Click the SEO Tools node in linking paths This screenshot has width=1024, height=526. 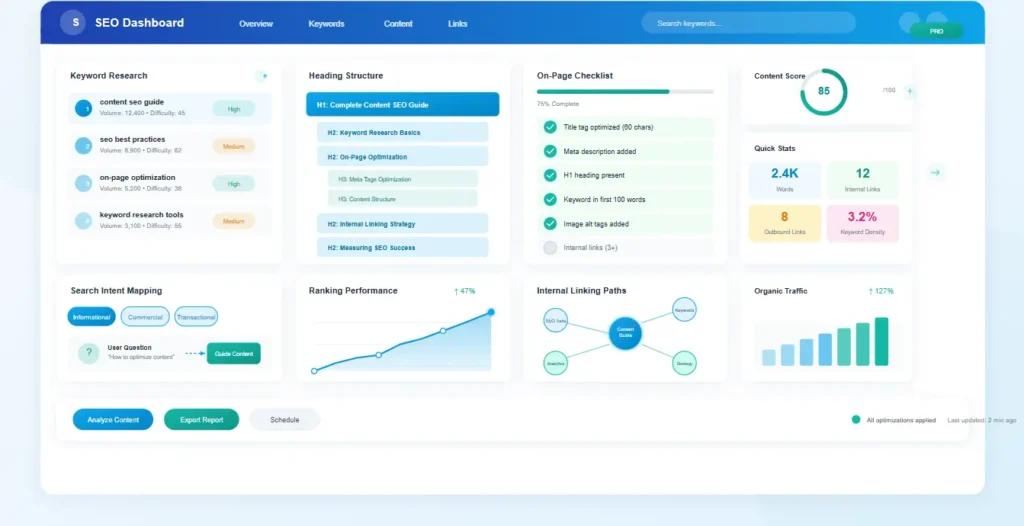pyautogui.click(x=556, y=320)
